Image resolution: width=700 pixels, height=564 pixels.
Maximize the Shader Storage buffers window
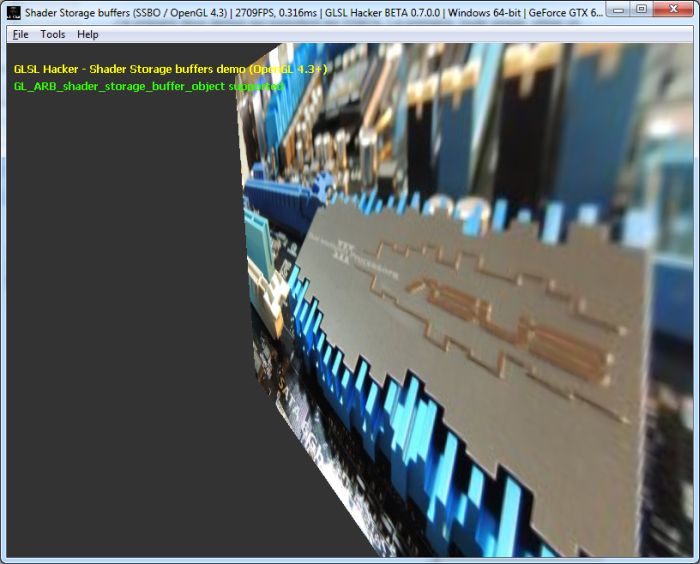coord(642,9)
